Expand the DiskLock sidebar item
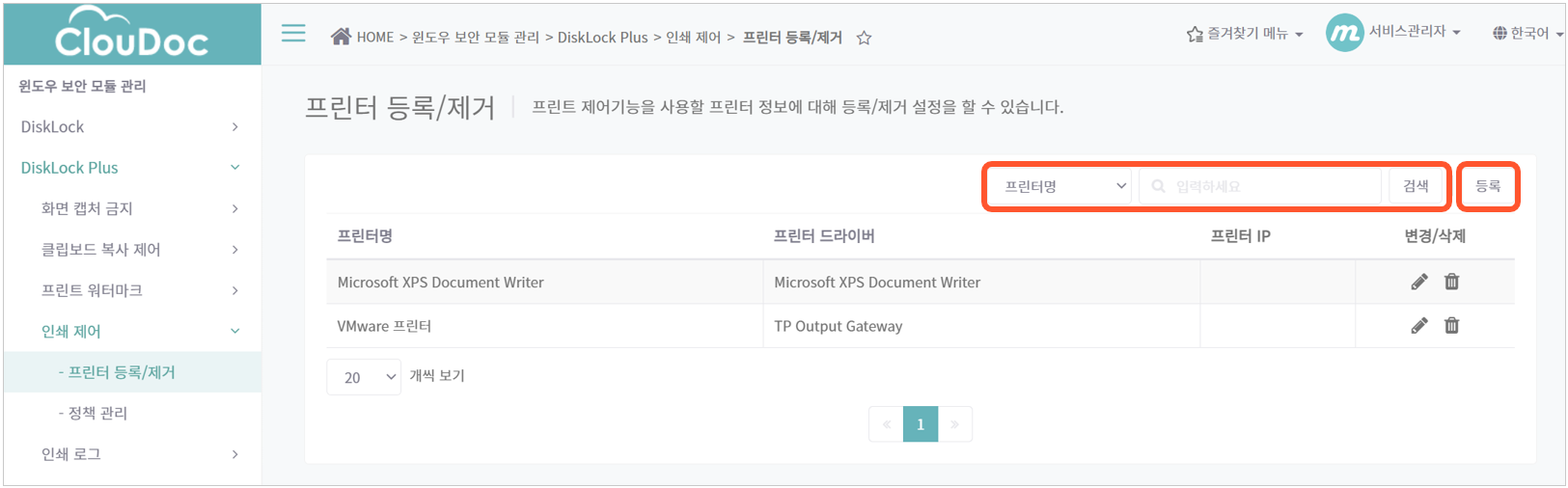This screenshot has height=488, width=1568. (131, 126)
